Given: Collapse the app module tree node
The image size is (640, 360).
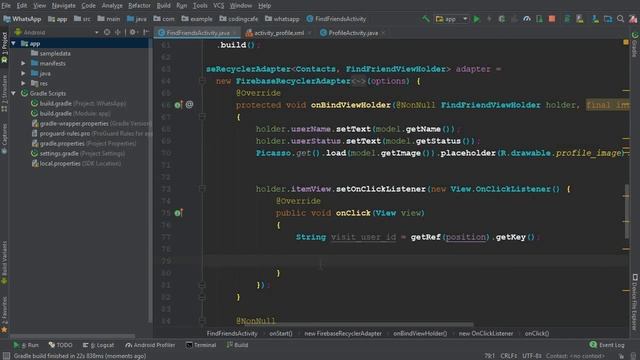Looking at the screenshot, I should pyautogui.click(x=13, y=43).
